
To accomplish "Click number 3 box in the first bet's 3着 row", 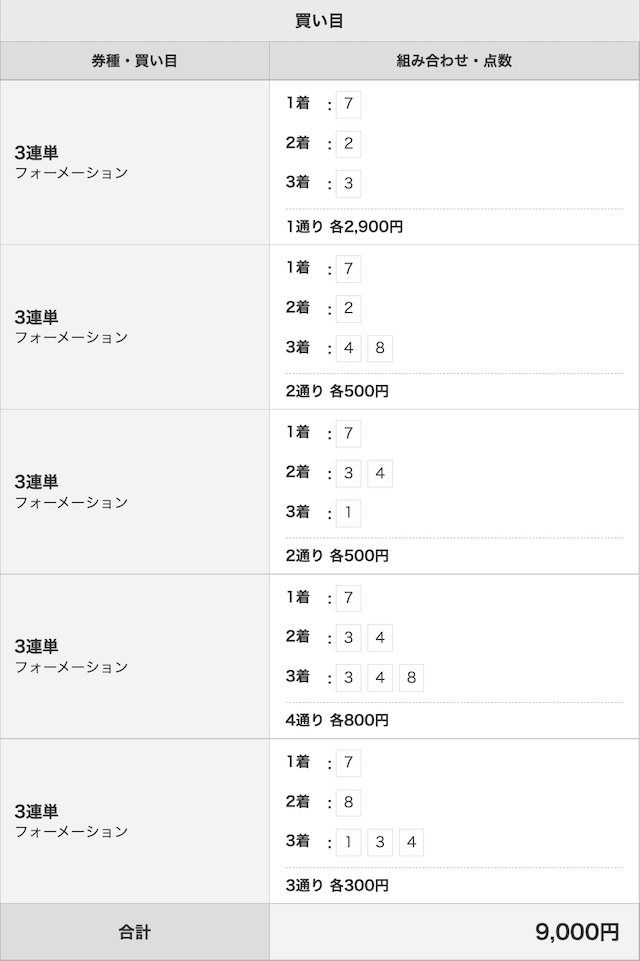I will 348,183.
